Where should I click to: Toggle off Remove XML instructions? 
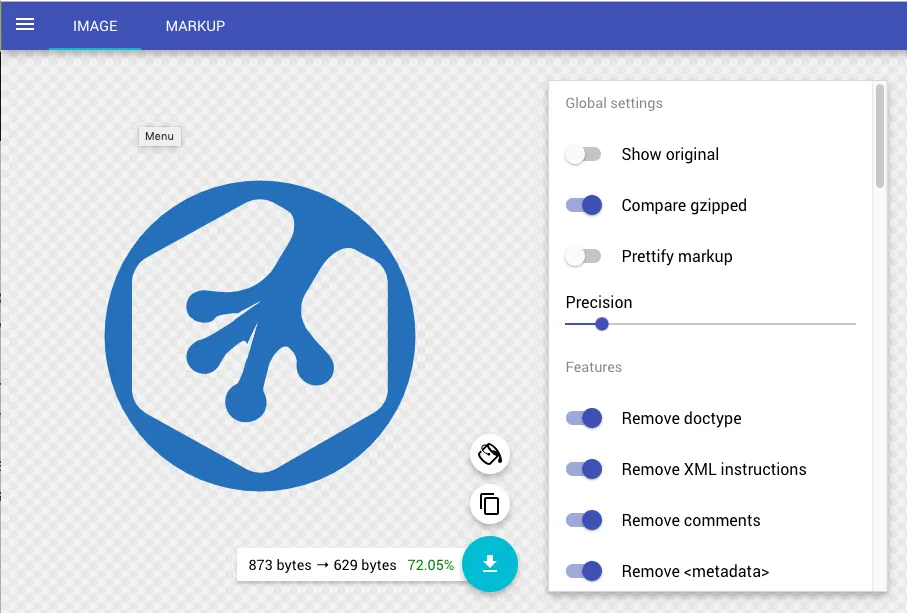pyautogui.click(x=584, y=470)
